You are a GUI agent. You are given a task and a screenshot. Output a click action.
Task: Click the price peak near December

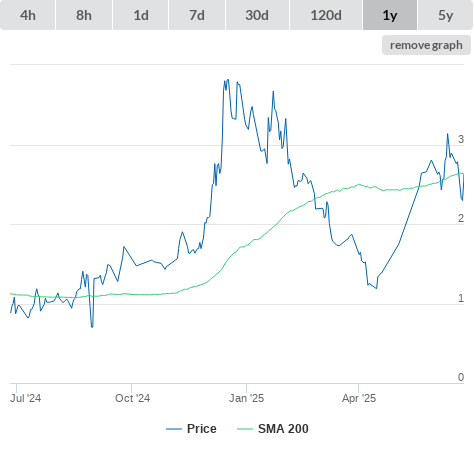click(228, 80)
